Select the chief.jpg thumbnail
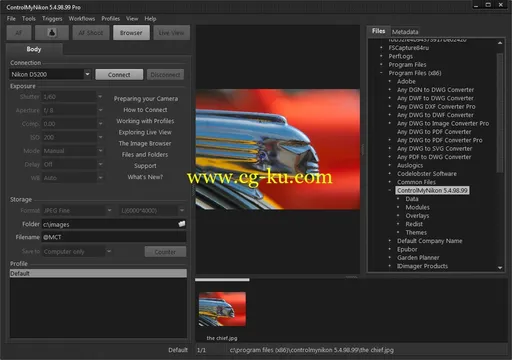 pos(222,309)
